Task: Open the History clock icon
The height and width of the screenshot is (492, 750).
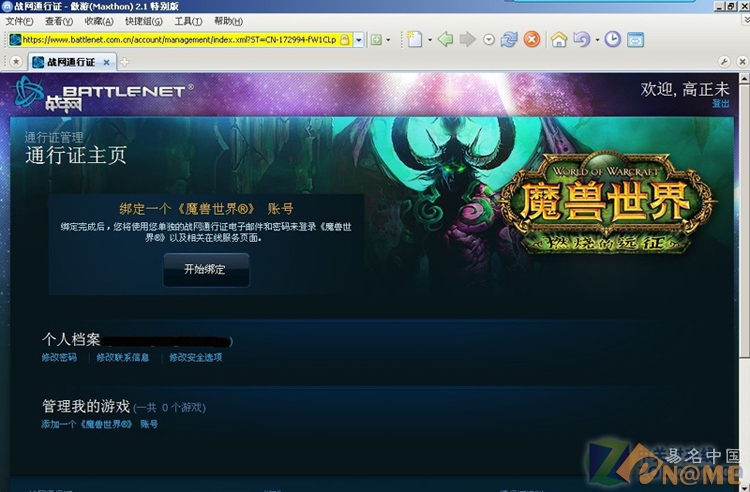Action: 613,39
